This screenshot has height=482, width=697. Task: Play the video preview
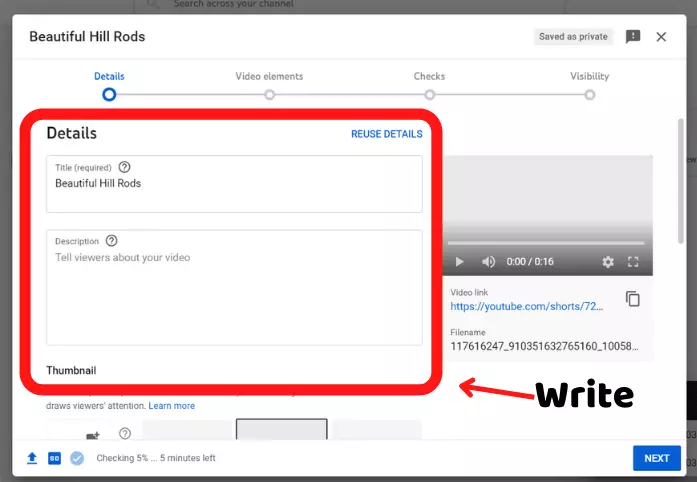[x=460, y=261]
